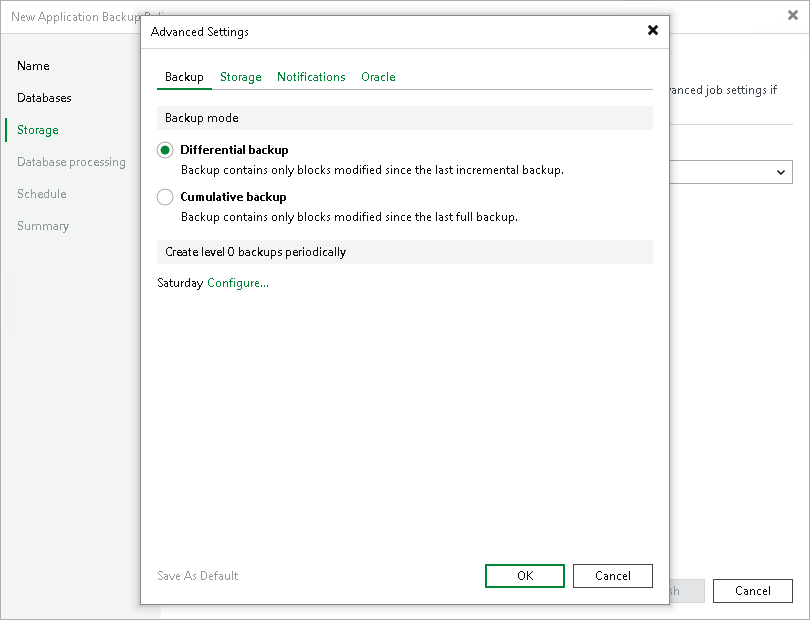Dismiss dialog using Cancel button

[612, 576]
